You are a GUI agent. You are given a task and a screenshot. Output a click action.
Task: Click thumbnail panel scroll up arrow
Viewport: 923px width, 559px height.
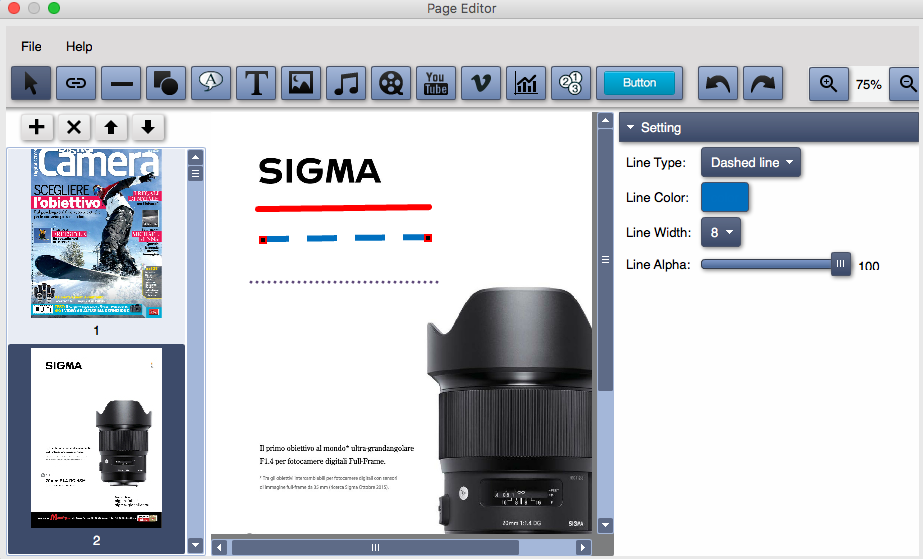pyautogui.click(x=195, y=157)
